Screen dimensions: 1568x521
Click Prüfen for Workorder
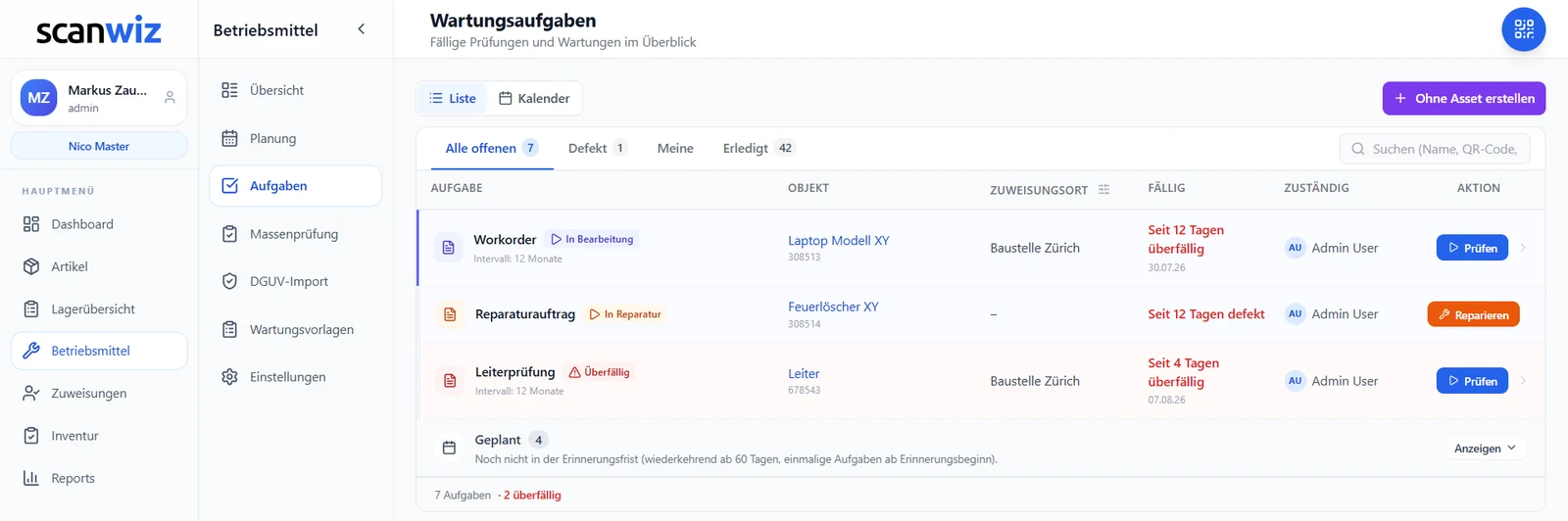1472,248
